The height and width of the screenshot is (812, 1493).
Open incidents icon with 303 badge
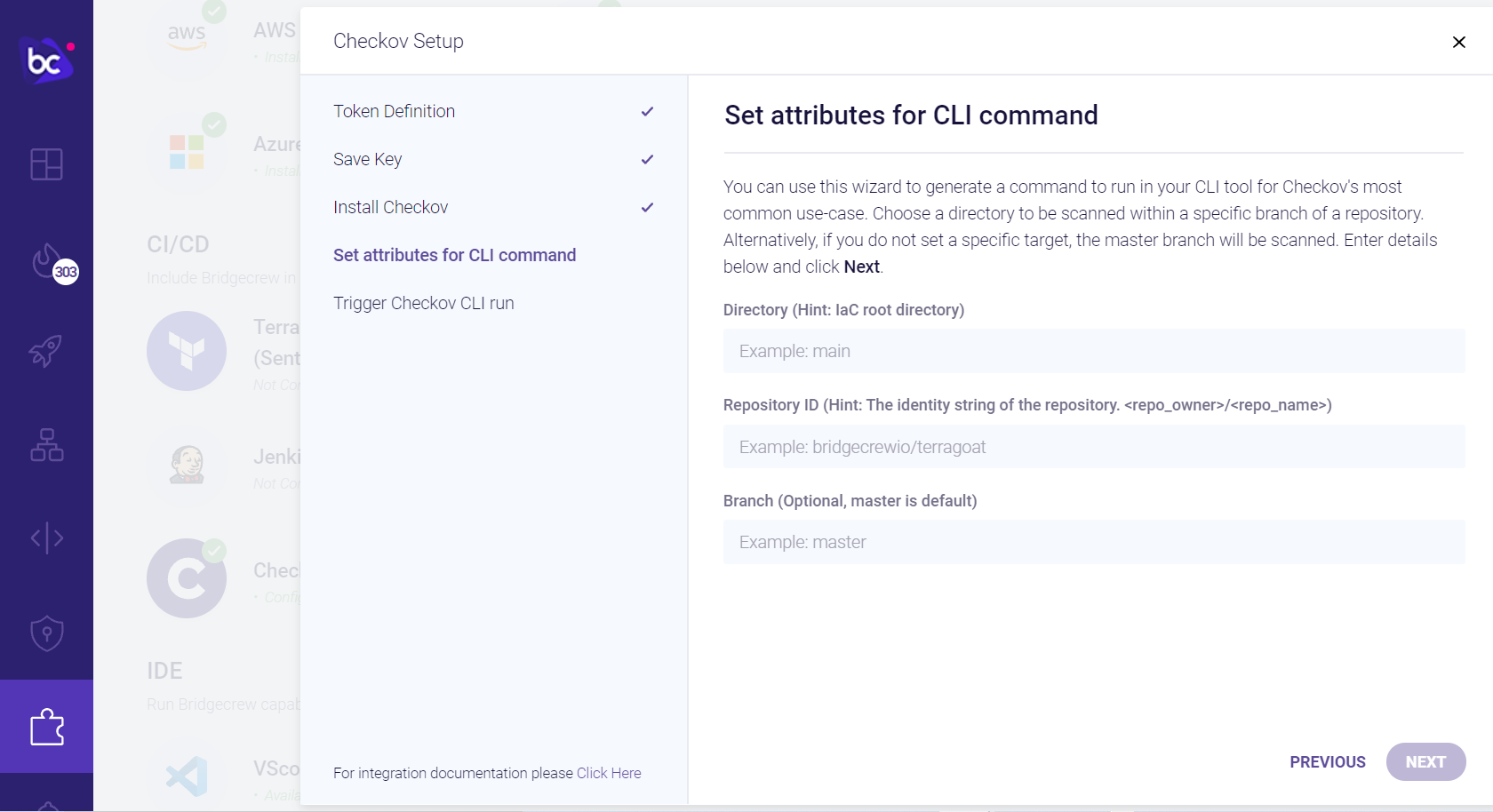pos(49,262)
